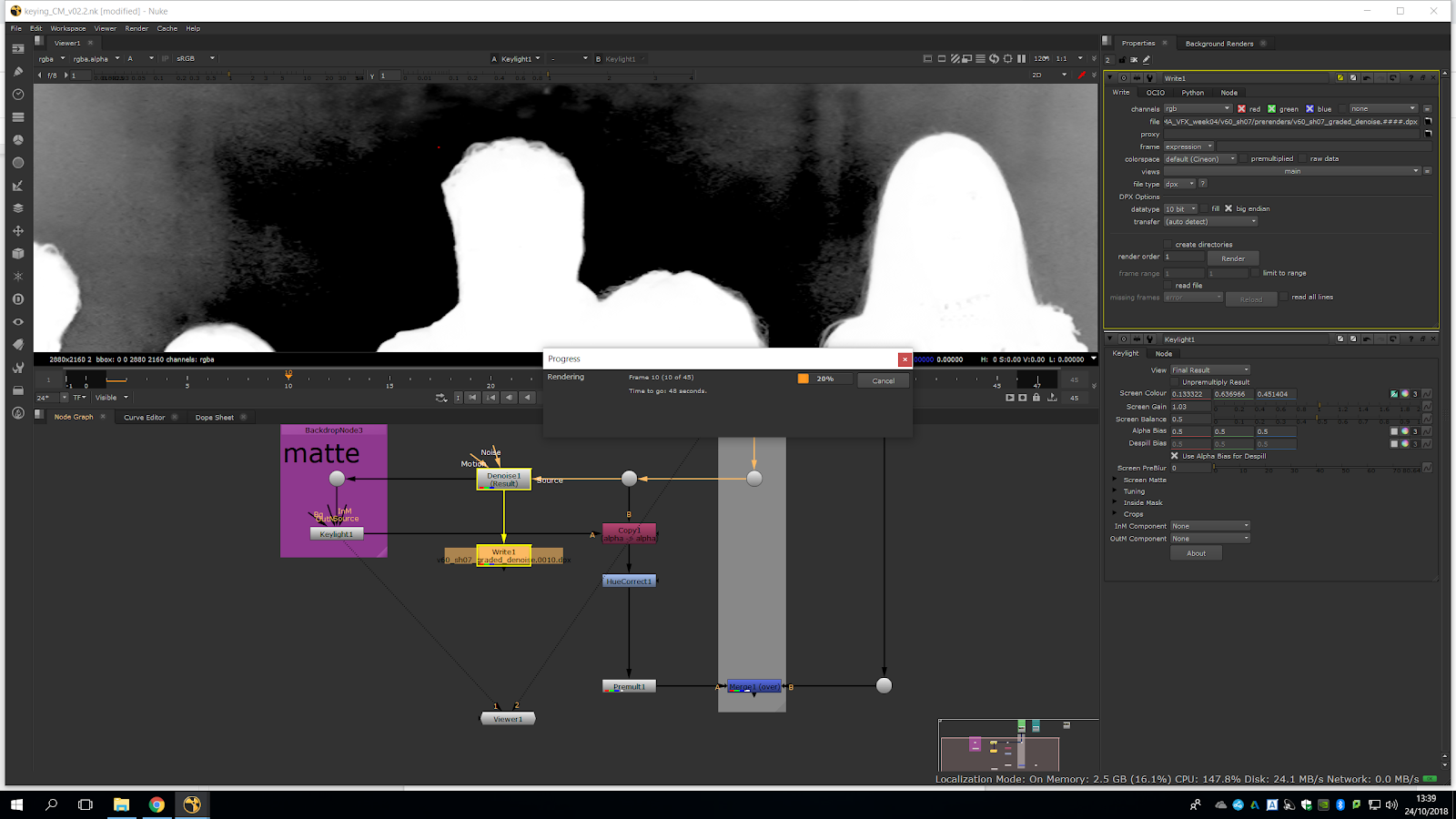This screenshot has width=1456, height=819.
Task: Click the Screen Gain slider track
Action: (1319, 407)
